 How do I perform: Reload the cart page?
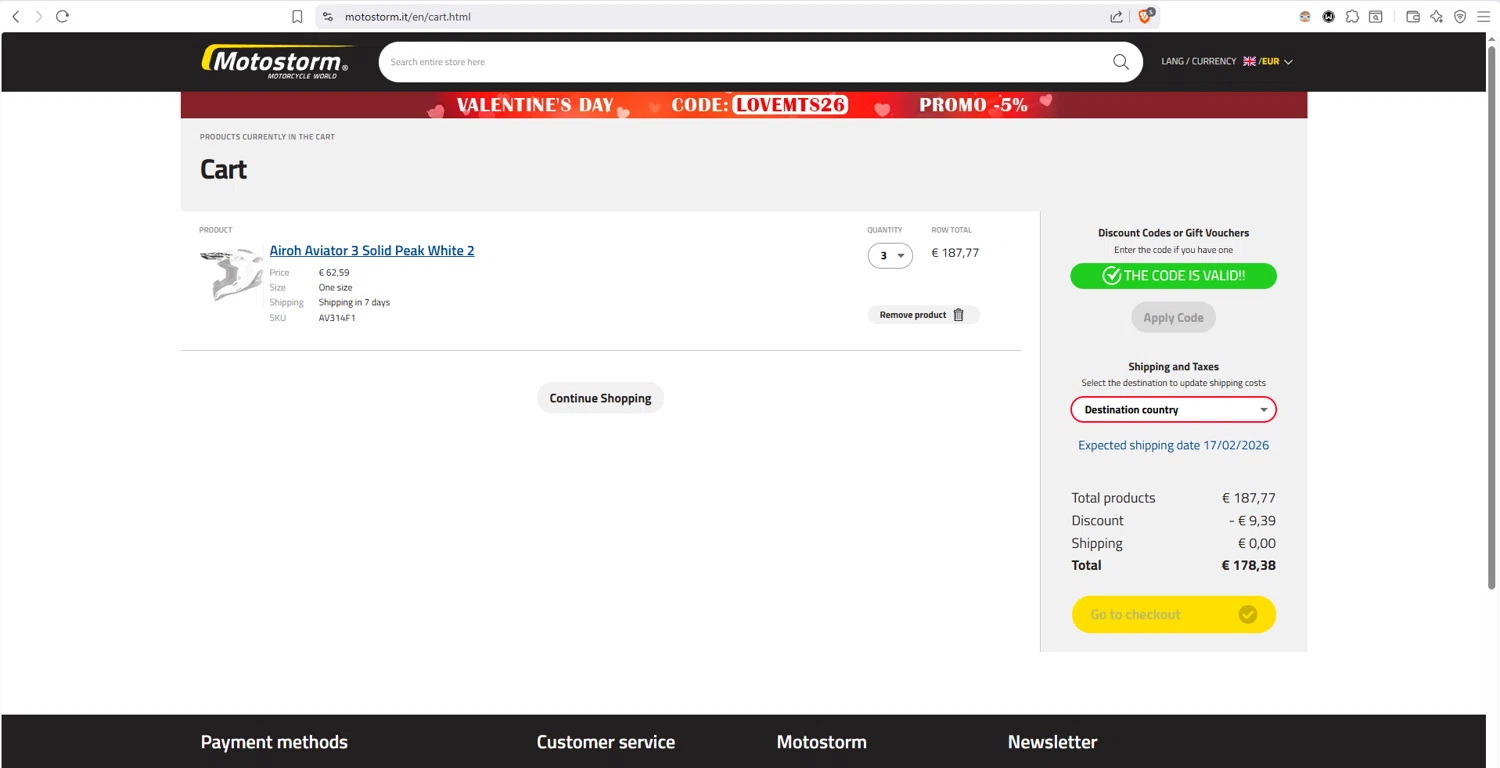(x=62, y=16)
